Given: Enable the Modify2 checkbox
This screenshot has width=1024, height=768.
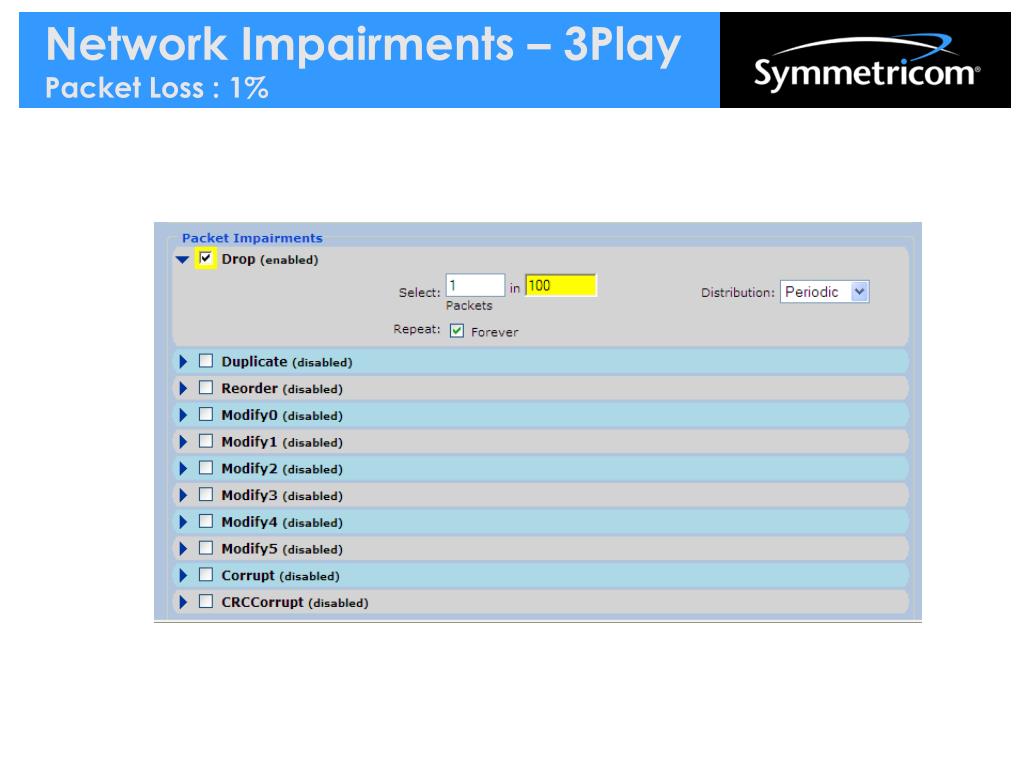Looking at the screenshot, I should click(206, 468).
